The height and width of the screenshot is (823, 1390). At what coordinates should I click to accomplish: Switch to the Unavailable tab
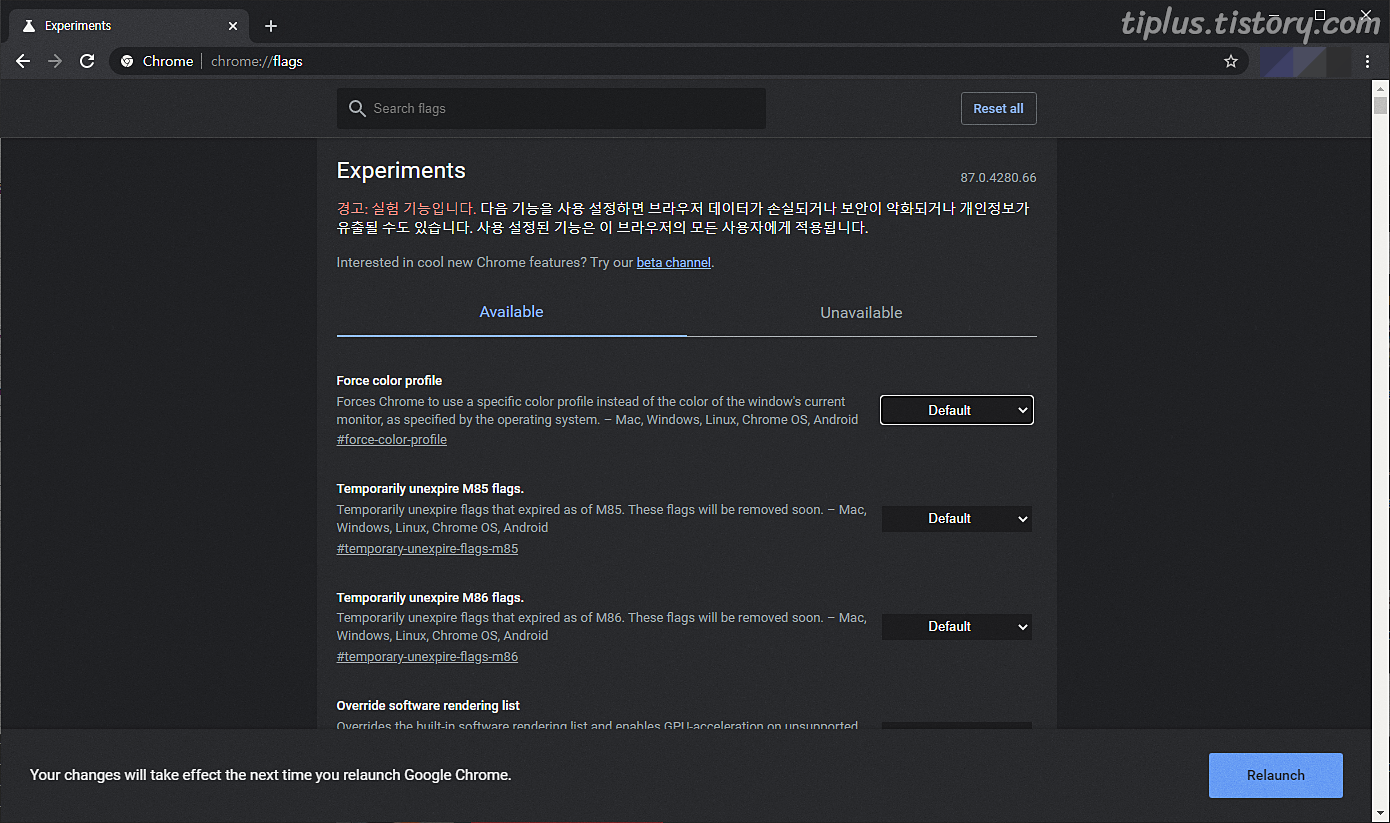861,312
